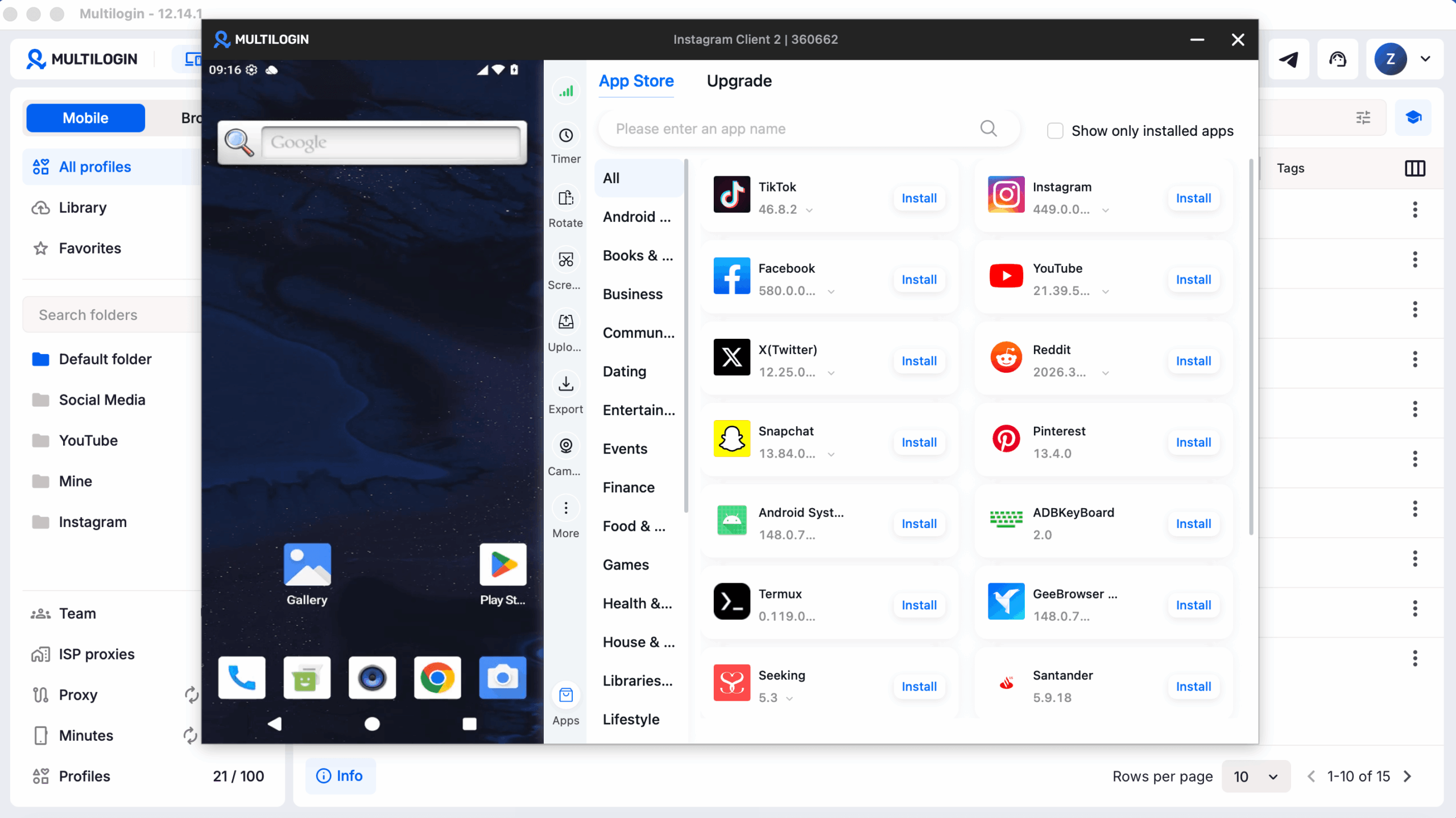This screenshot has width=1456, height=818.
Task: Enable Show only installed apps checkbox
Action: (1055, 131)
